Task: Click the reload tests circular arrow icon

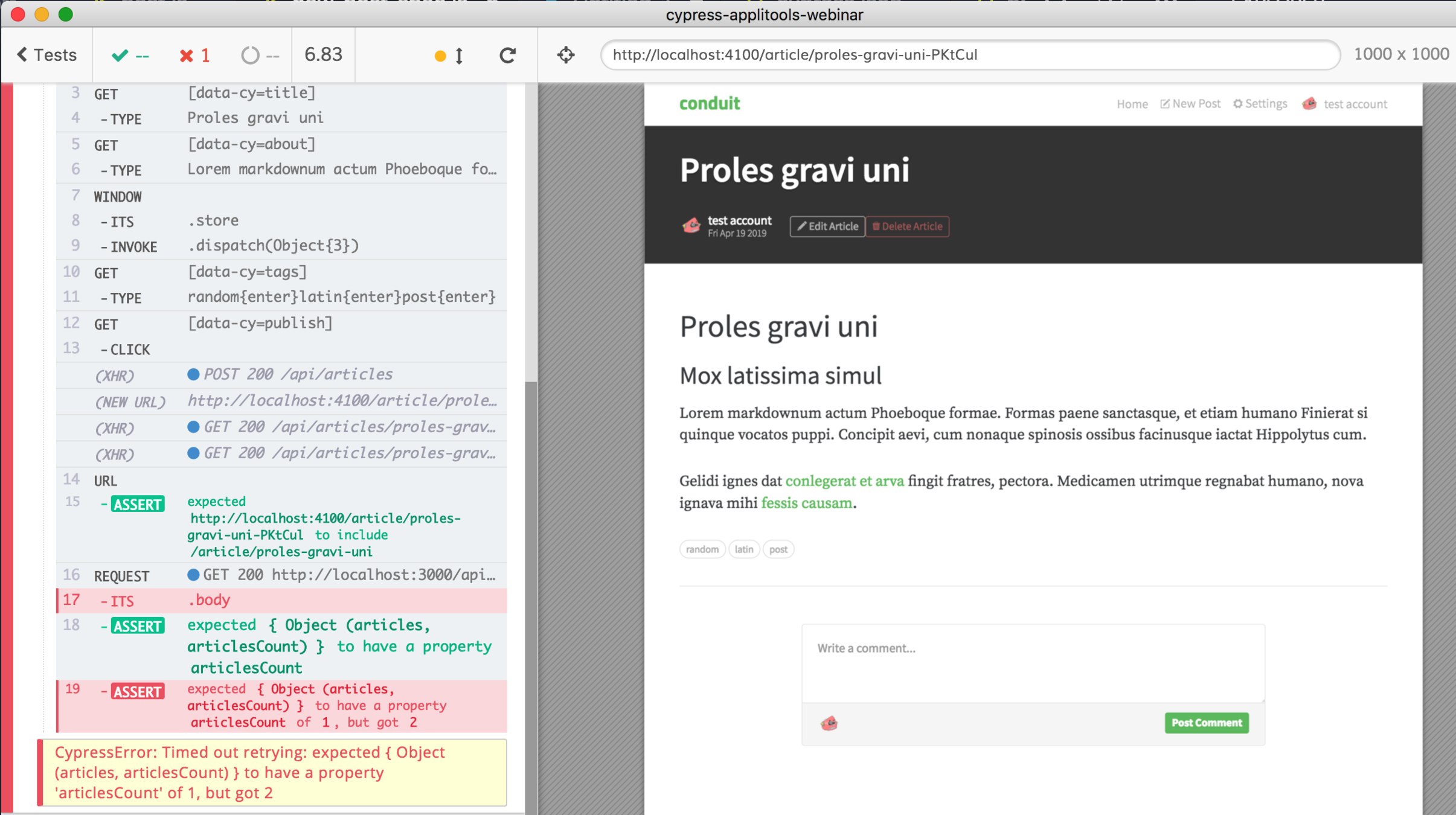Action: [507, 55]
